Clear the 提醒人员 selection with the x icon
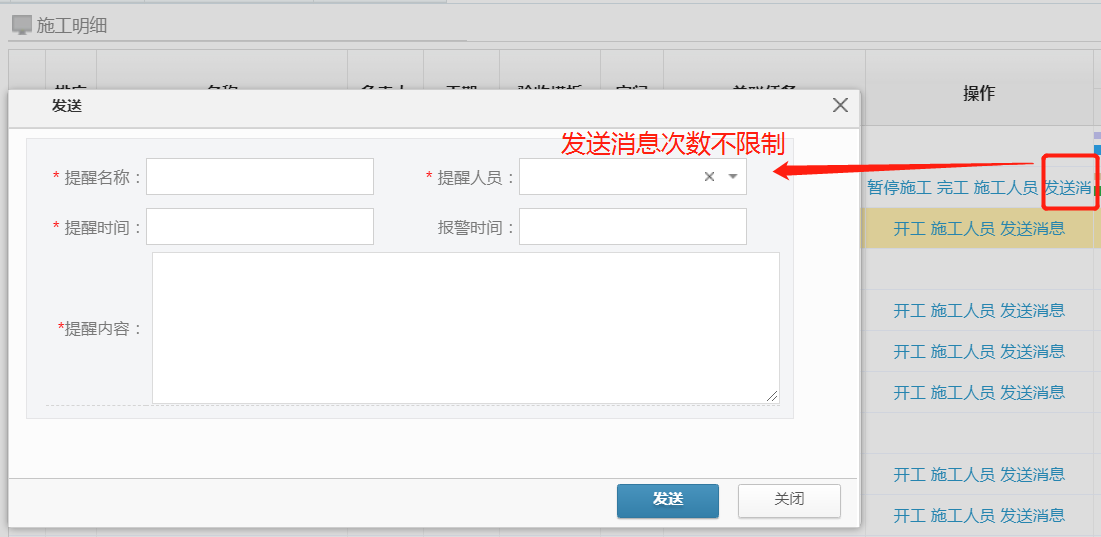This screenshot has height=537, width=1101. point(709,177)
